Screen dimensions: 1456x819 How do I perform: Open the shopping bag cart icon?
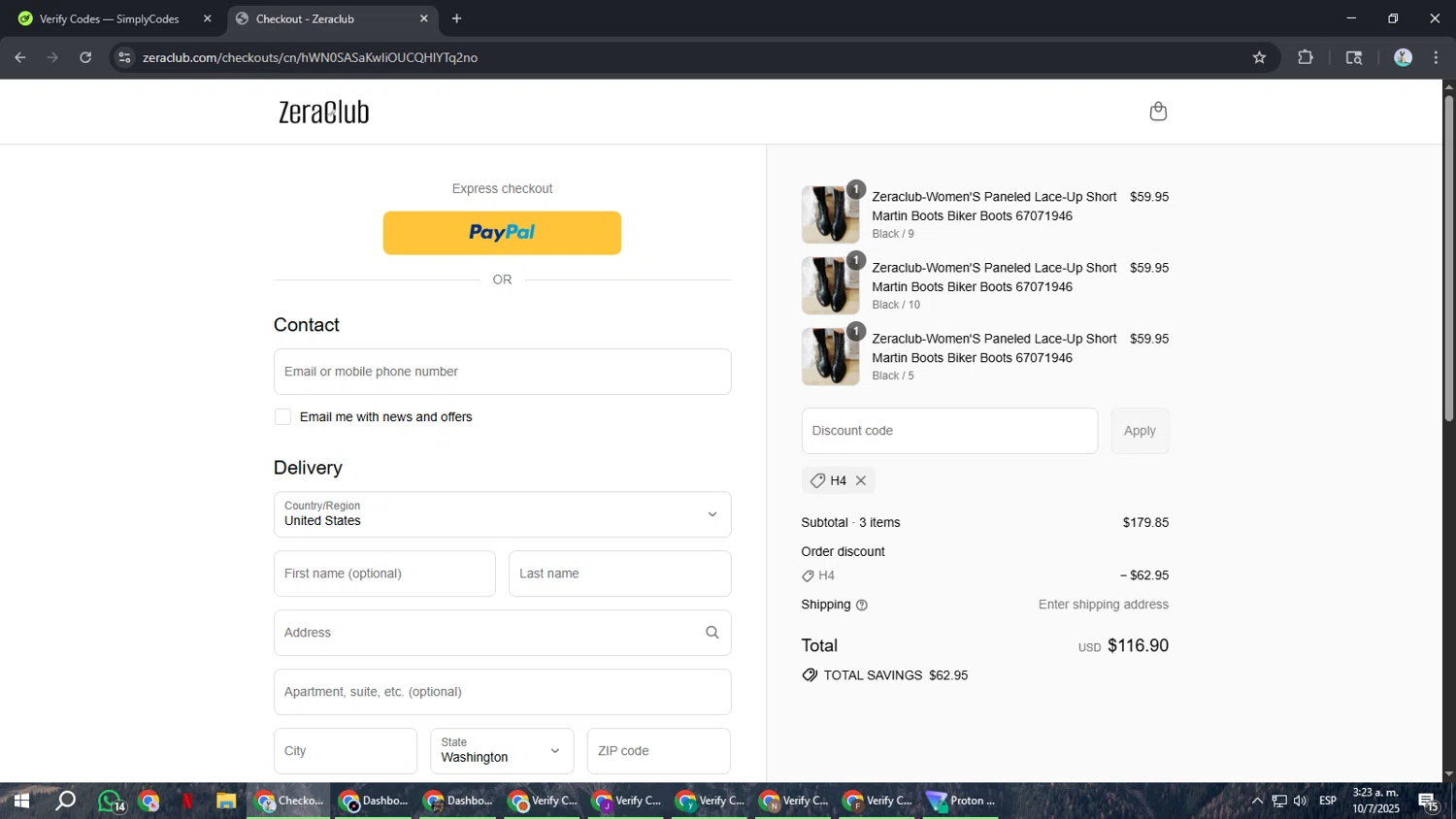(1158, 112)
